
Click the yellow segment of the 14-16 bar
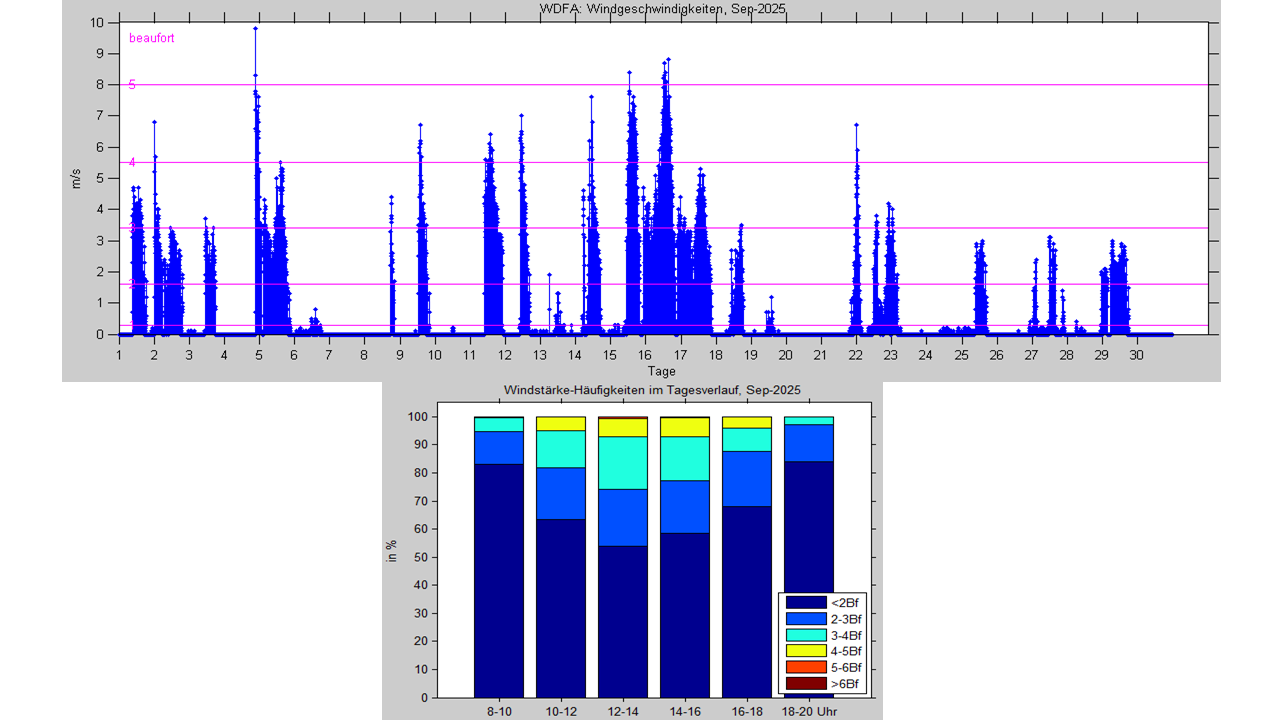(685, 427)
